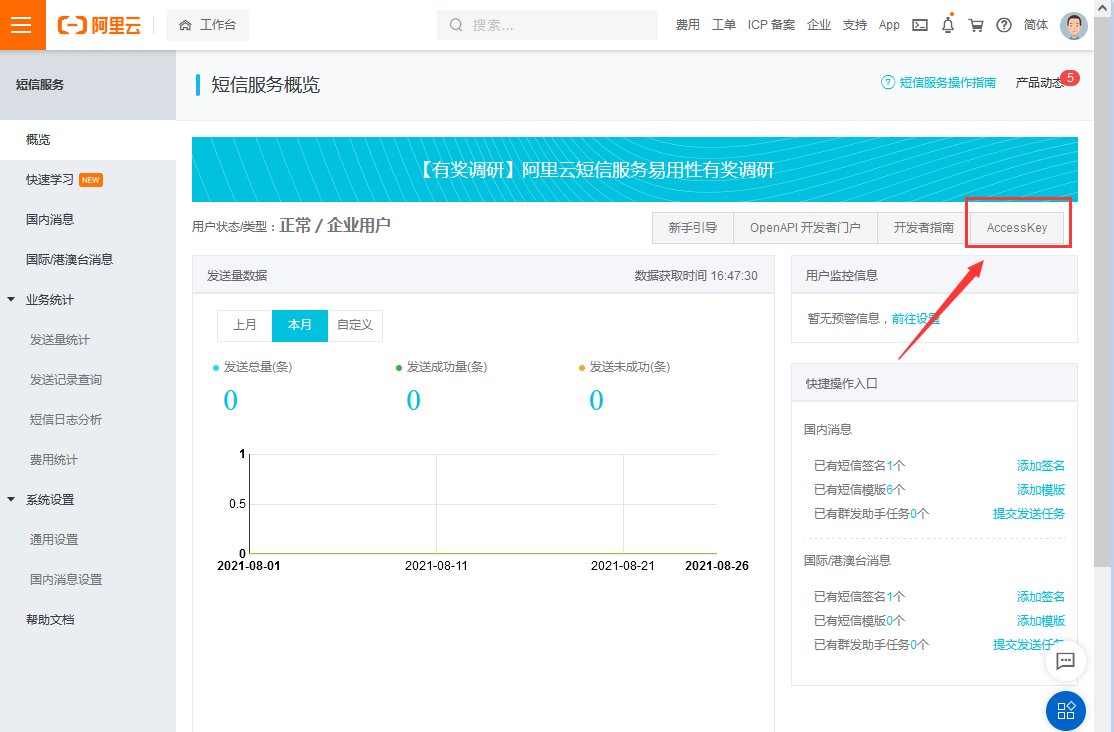Viewport: 1114px width, 732px height.
Task: Open the orange hamburger menu
Action: [22, 25]
